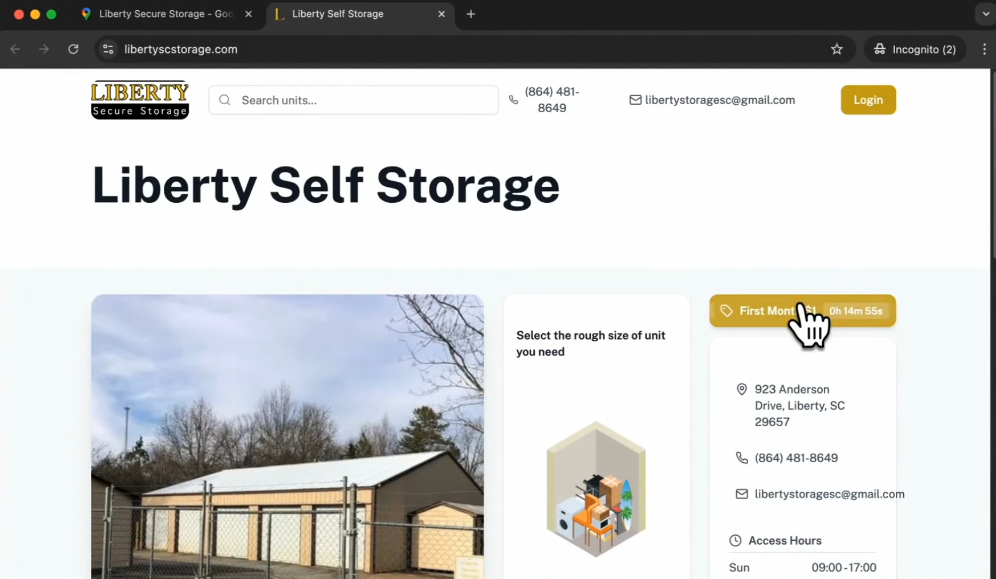Focus the address bar showing libertyscstorage.com

[x=470, y=49]
